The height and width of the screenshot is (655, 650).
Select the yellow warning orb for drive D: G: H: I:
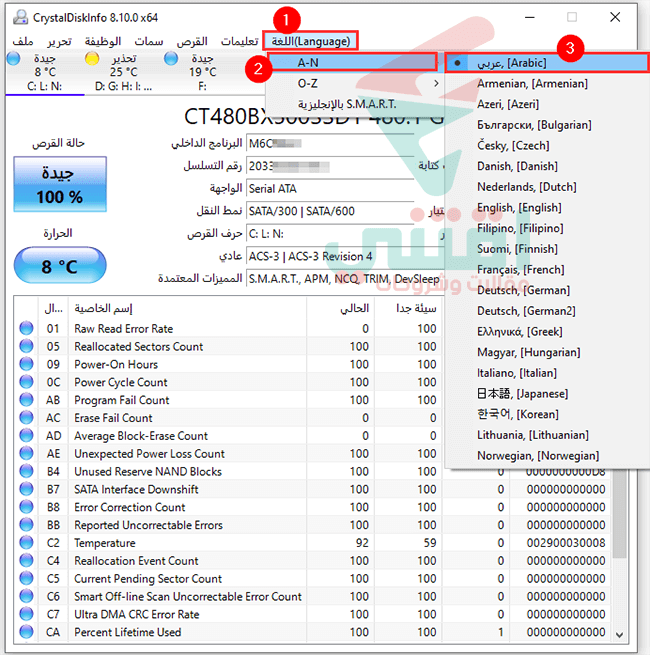[92, 58]
